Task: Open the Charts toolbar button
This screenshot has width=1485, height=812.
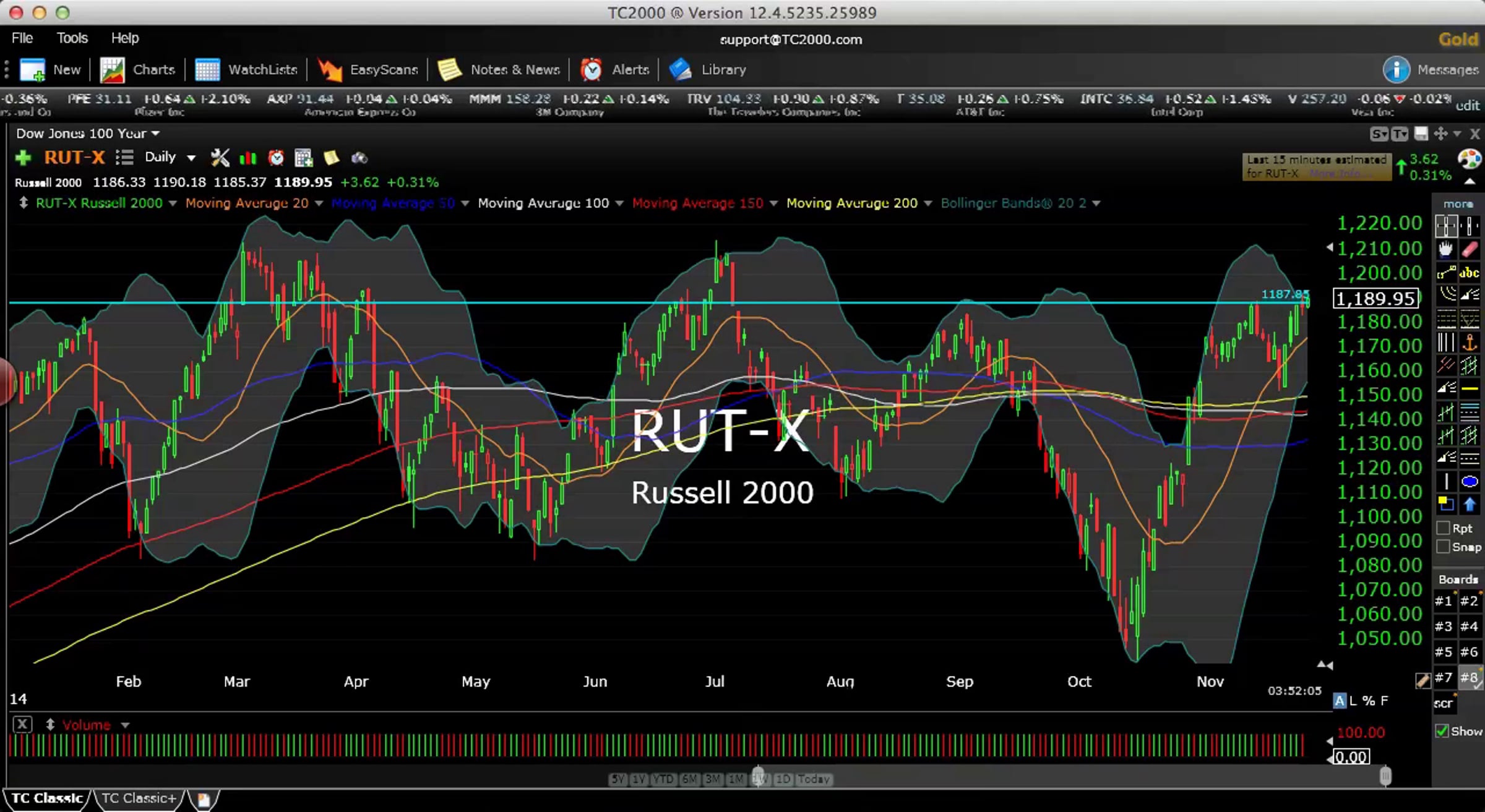Action: 137,70
